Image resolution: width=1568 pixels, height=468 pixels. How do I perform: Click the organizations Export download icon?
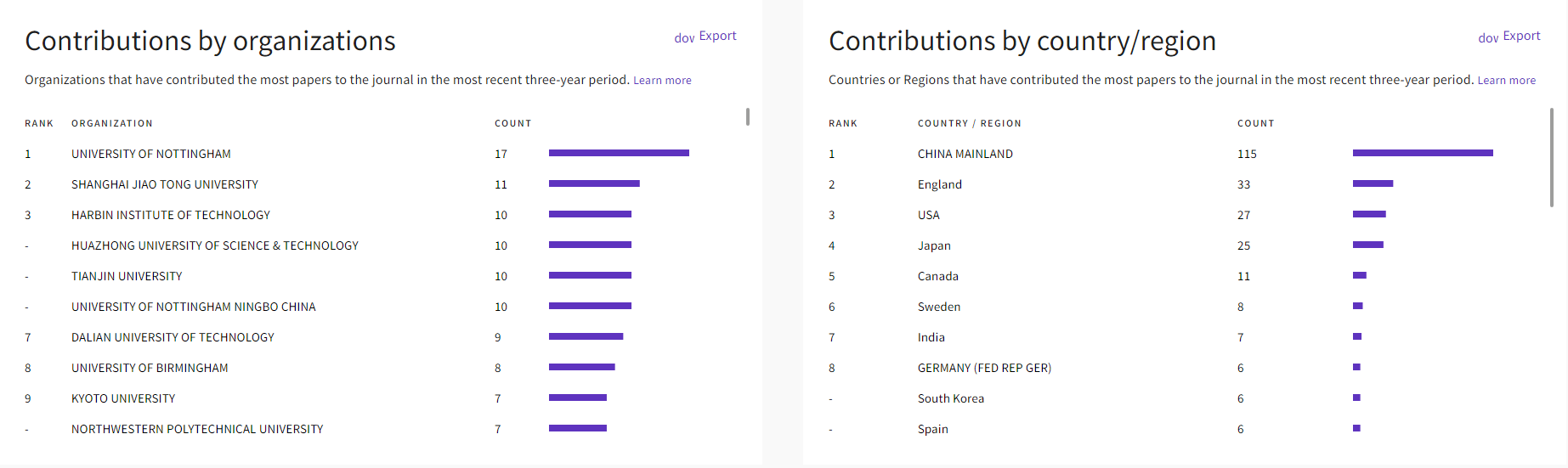[684, 37]
